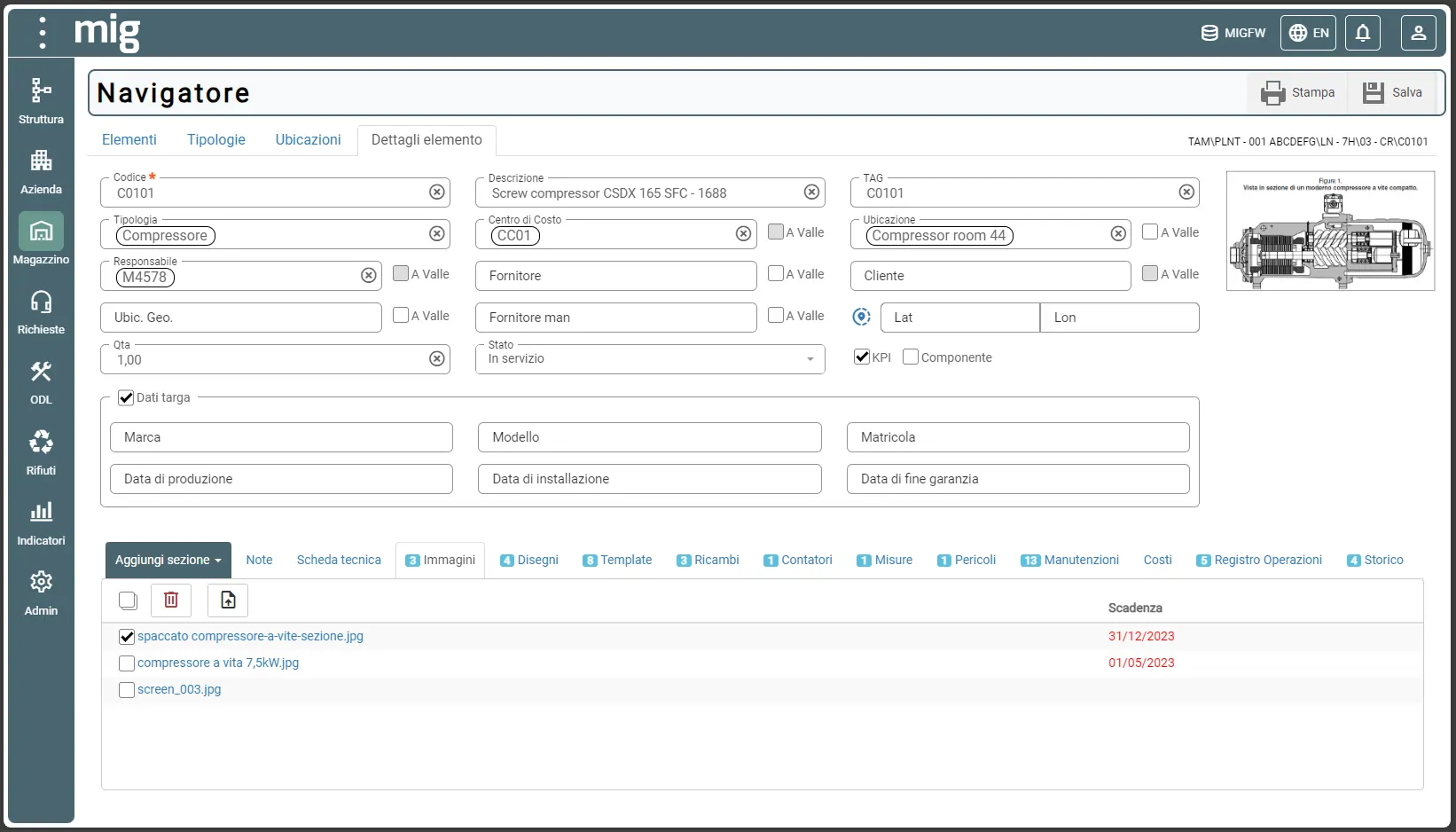
Task: Enable the Componente checkbox
Action: coord(911,357)
